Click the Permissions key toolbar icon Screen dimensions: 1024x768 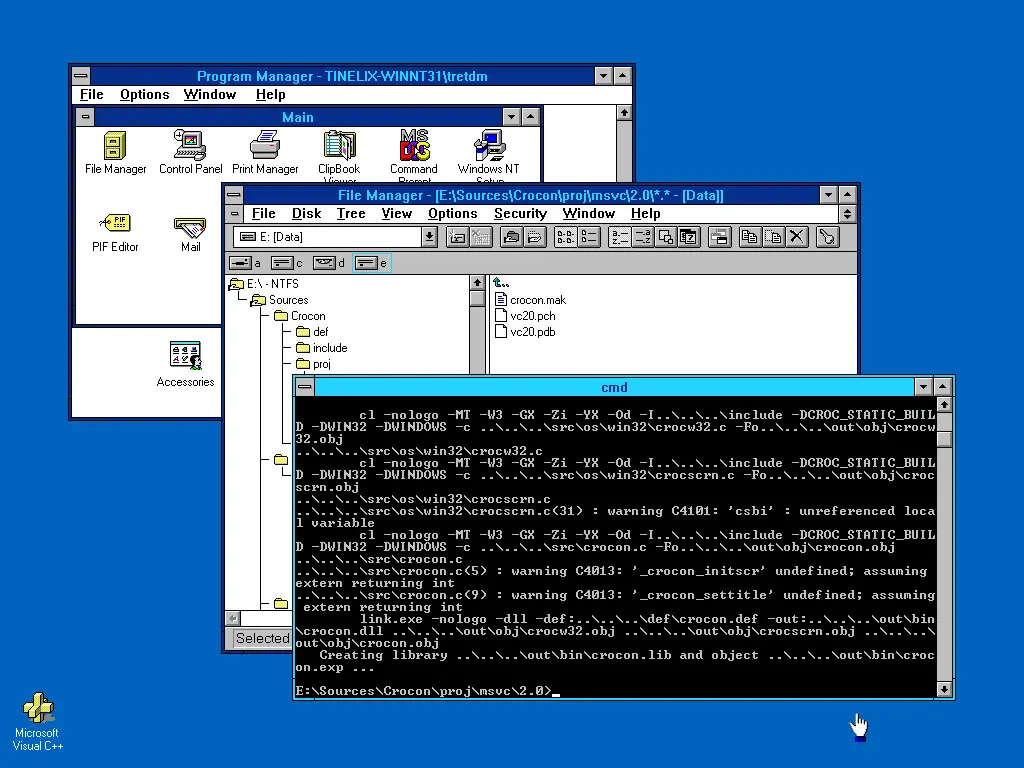[x=827, y=237]
